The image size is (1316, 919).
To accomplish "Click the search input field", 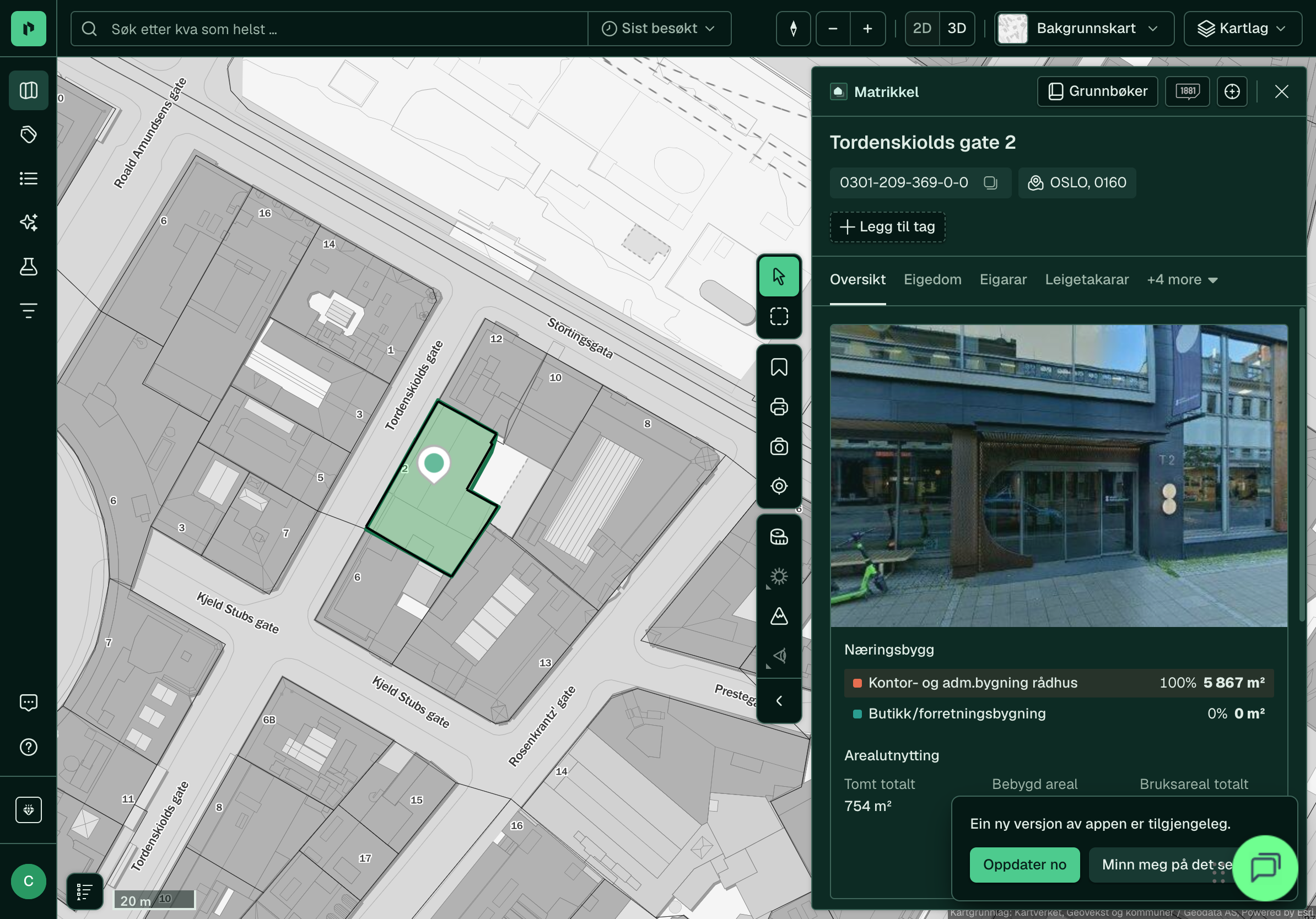I will coord(330,29).
